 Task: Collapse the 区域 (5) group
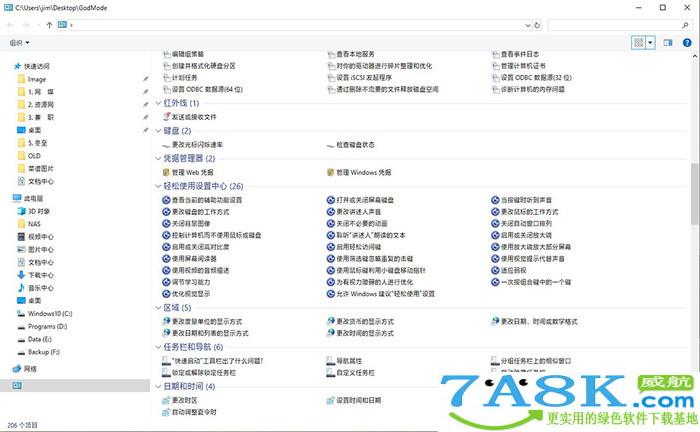[x=158, y=308]
